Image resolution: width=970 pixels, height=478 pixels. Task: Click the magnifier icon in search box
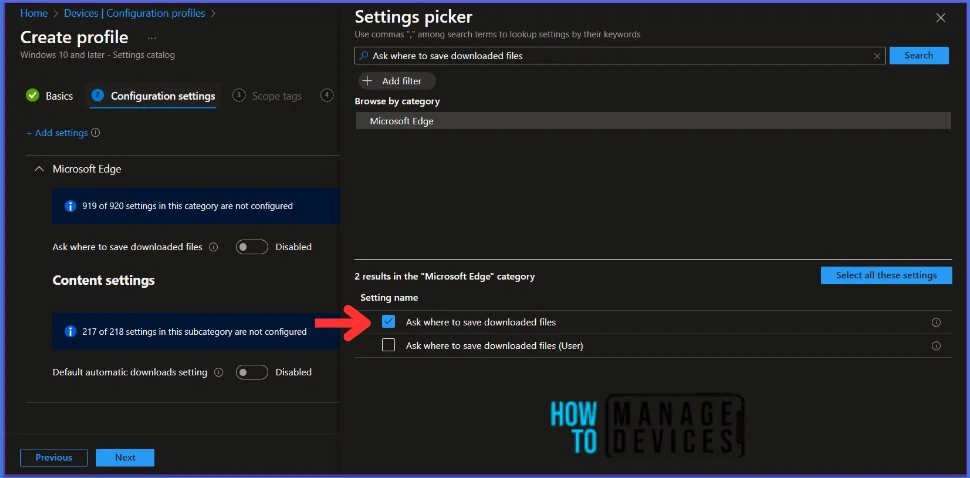tap(364, 56)
